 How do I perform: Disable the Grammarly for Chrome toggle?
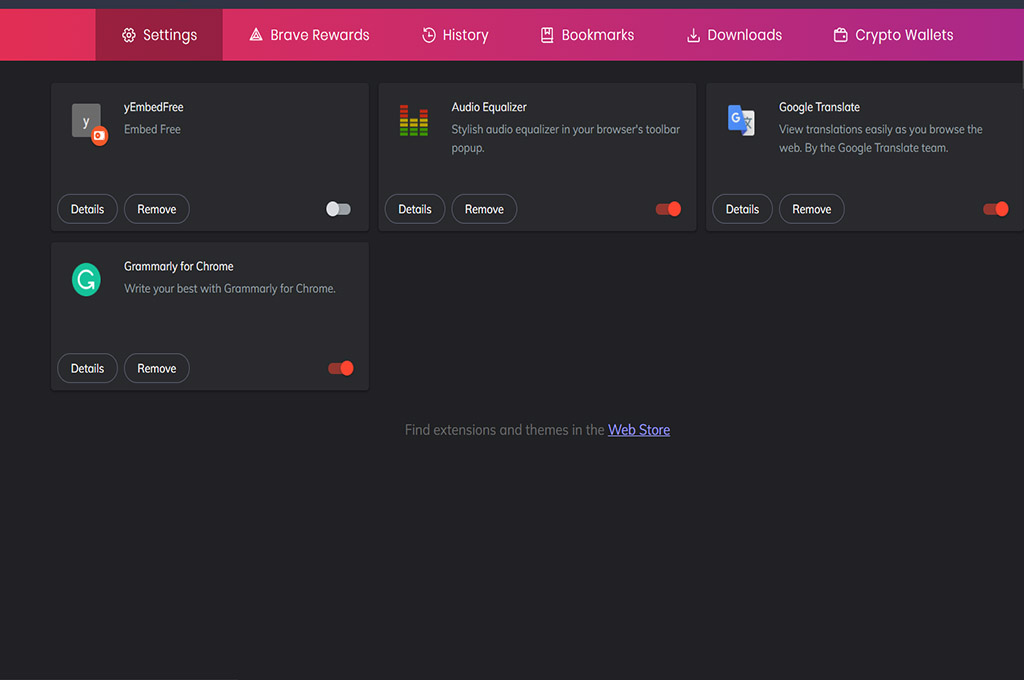click(x=341, y=368)
